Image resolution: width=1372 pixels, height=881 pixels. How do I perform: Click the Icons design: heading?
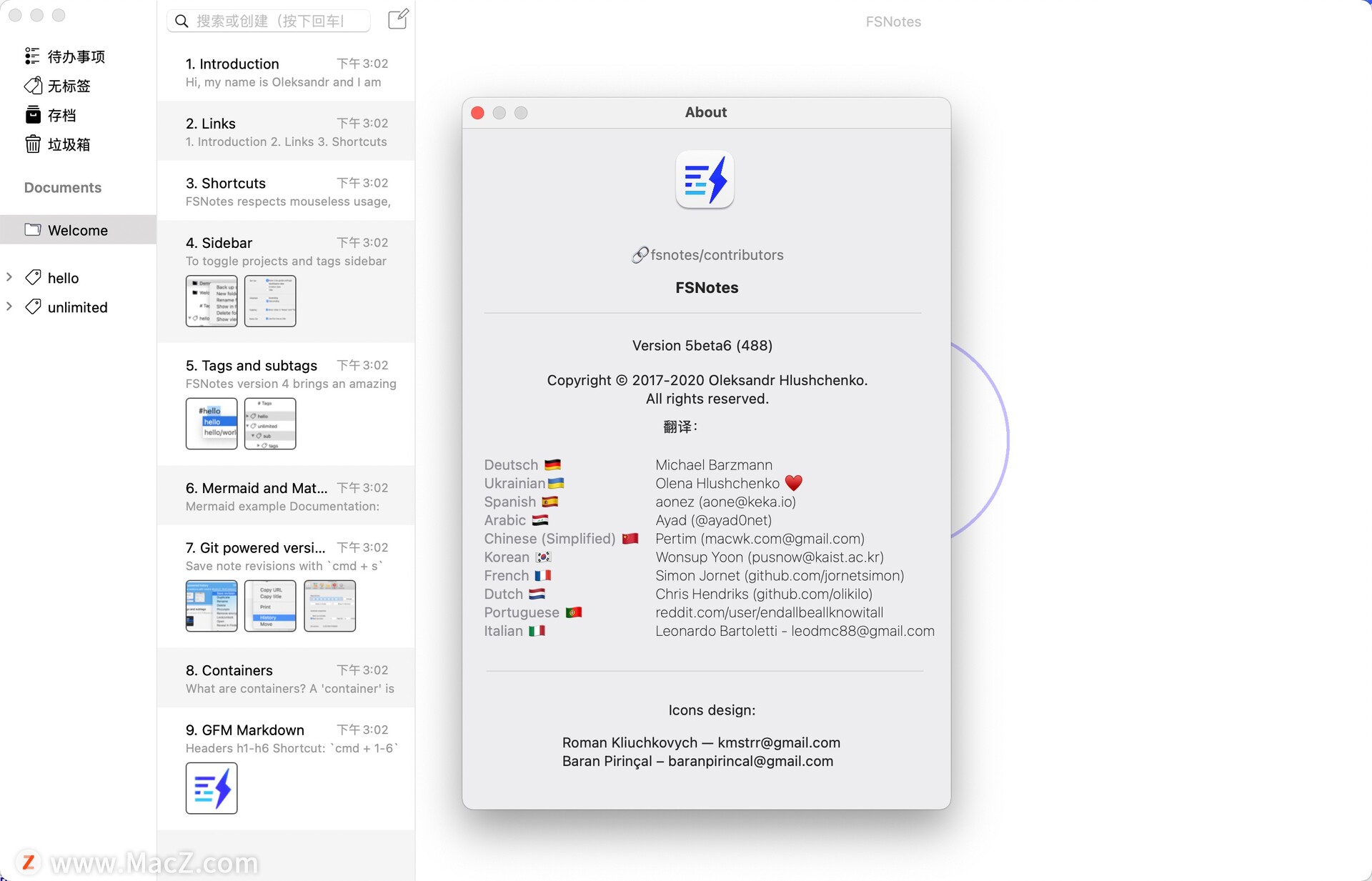tap(712, 710)
